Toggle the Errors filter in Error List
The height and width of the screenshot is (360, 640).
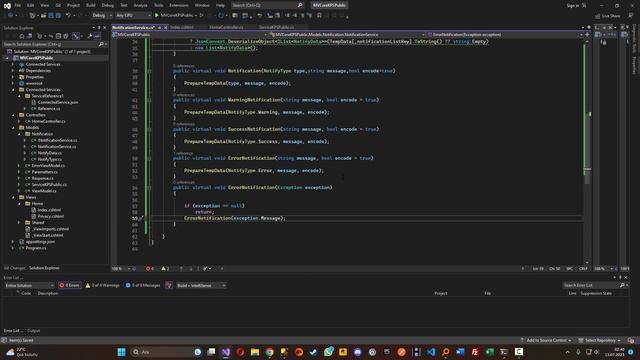[70, 285]
